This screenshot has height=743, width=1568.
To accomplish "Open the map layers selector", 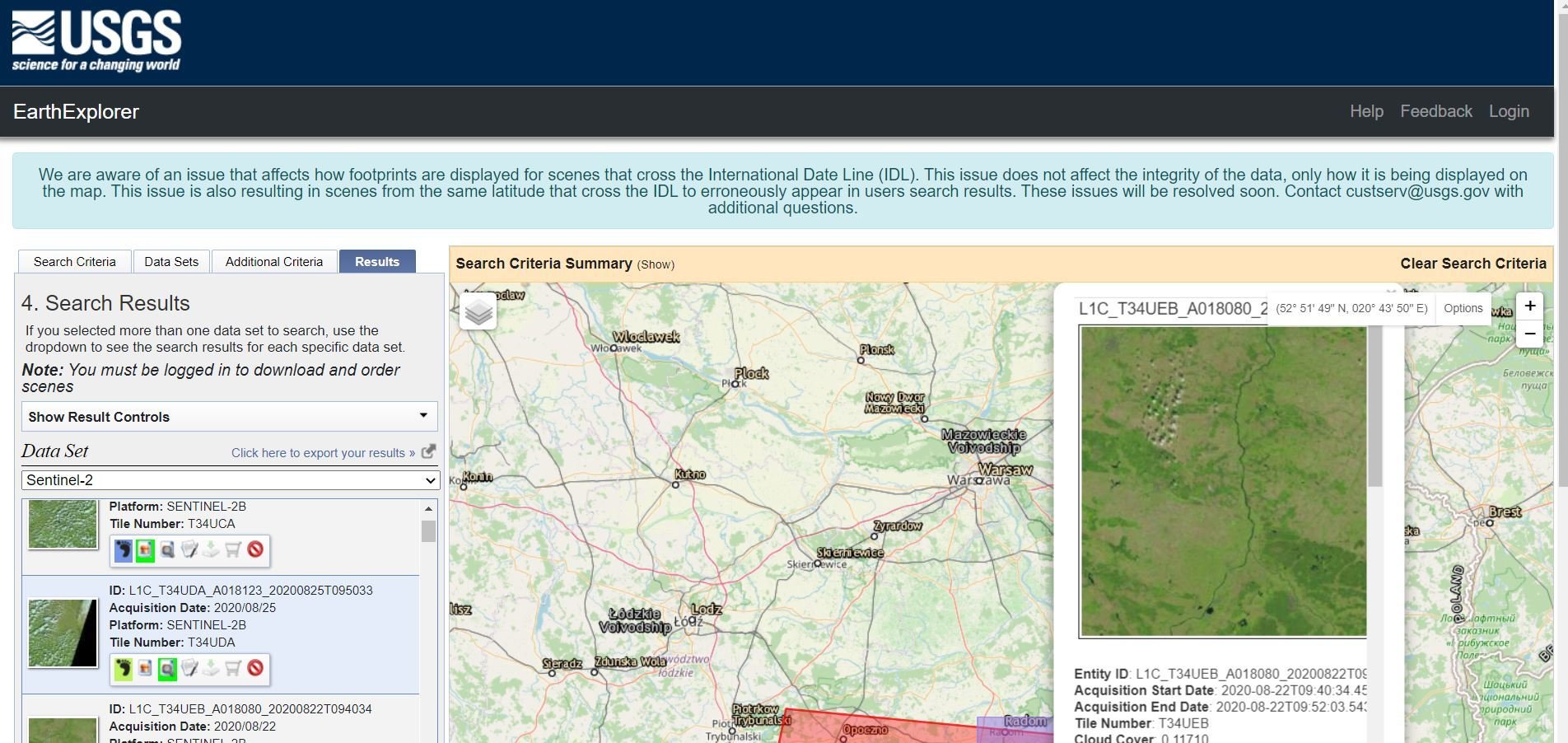I will (478, 311).
